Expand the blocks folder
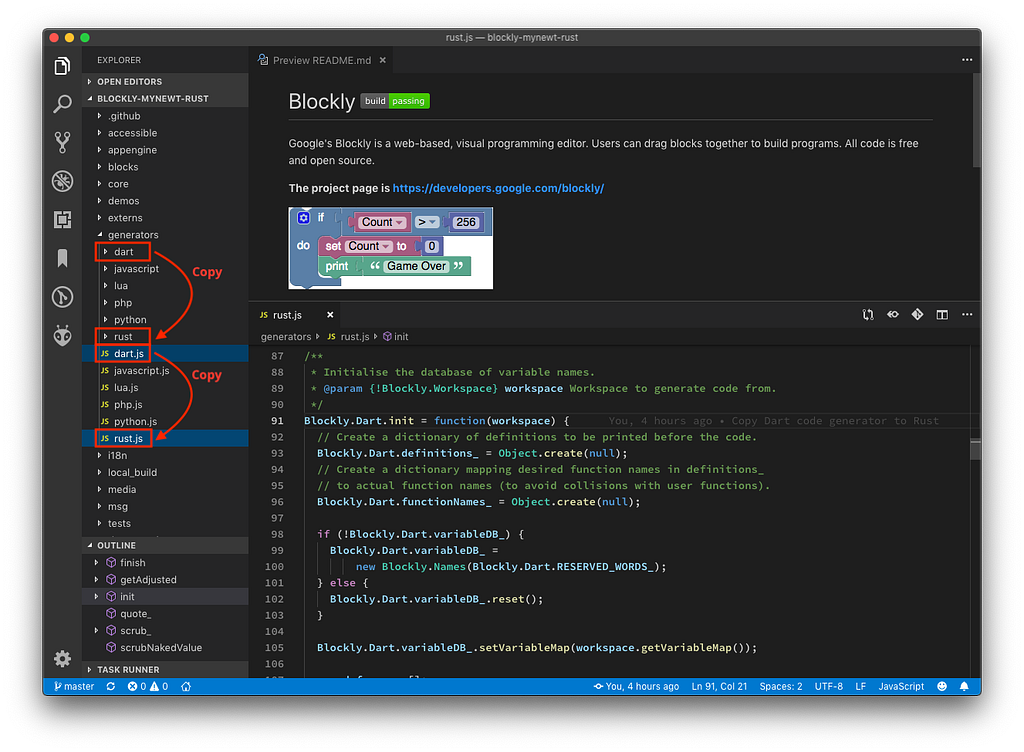The image size is (1024, 752). pos(166,166)
